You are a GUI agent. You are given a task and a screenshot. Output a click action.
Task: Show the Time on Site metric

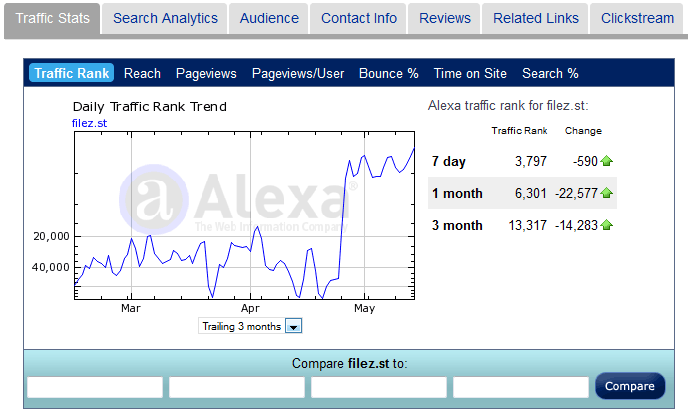coord(470,73)
